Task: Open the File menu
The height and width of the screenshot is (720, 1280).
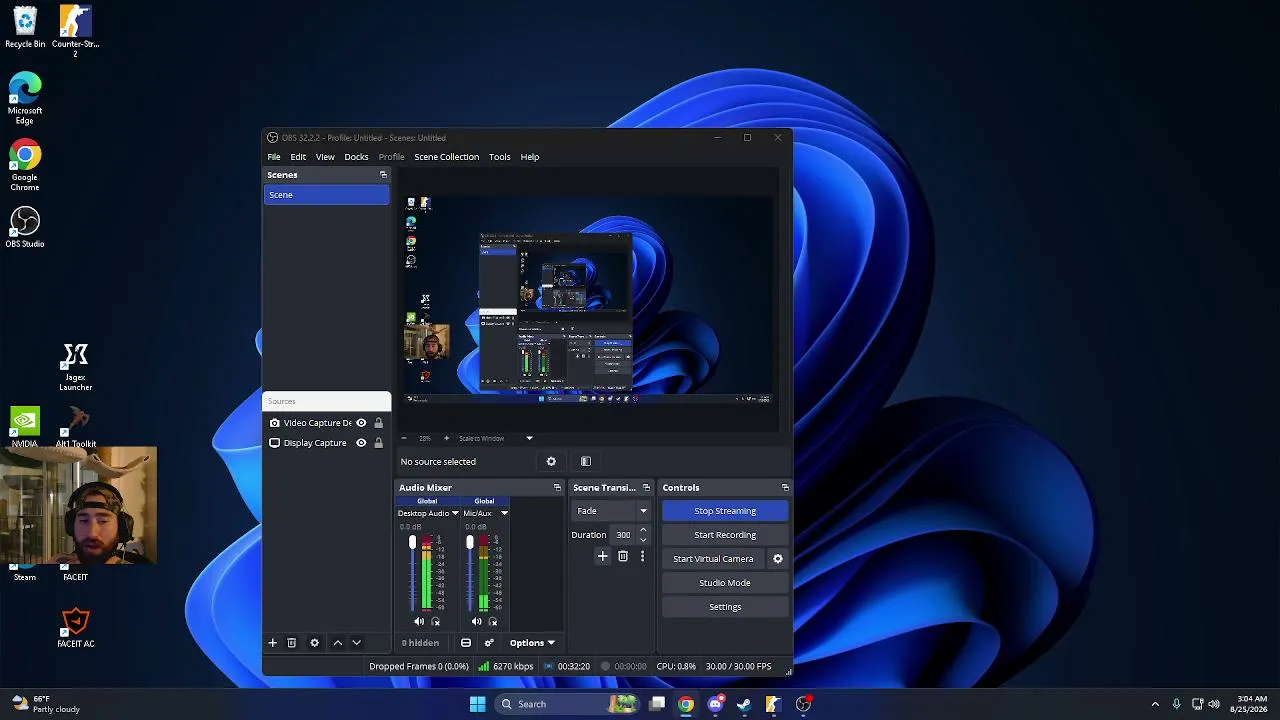Action: [274, 157]
